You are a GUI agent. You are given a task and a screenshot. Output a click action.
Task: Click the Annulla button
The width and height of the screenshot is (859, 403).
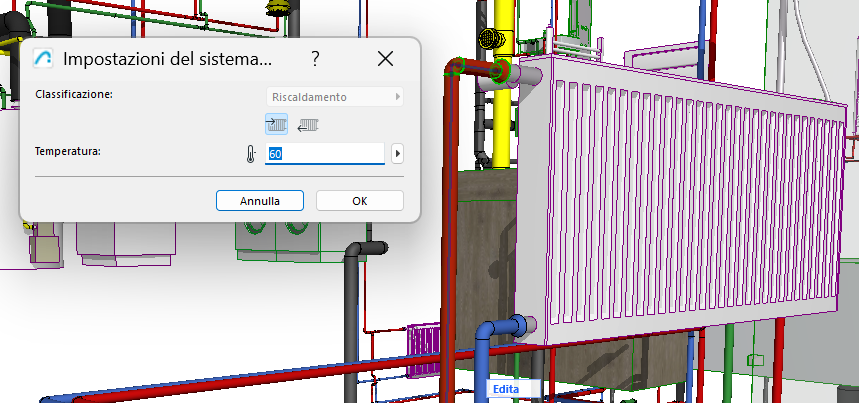click(260, 201)
